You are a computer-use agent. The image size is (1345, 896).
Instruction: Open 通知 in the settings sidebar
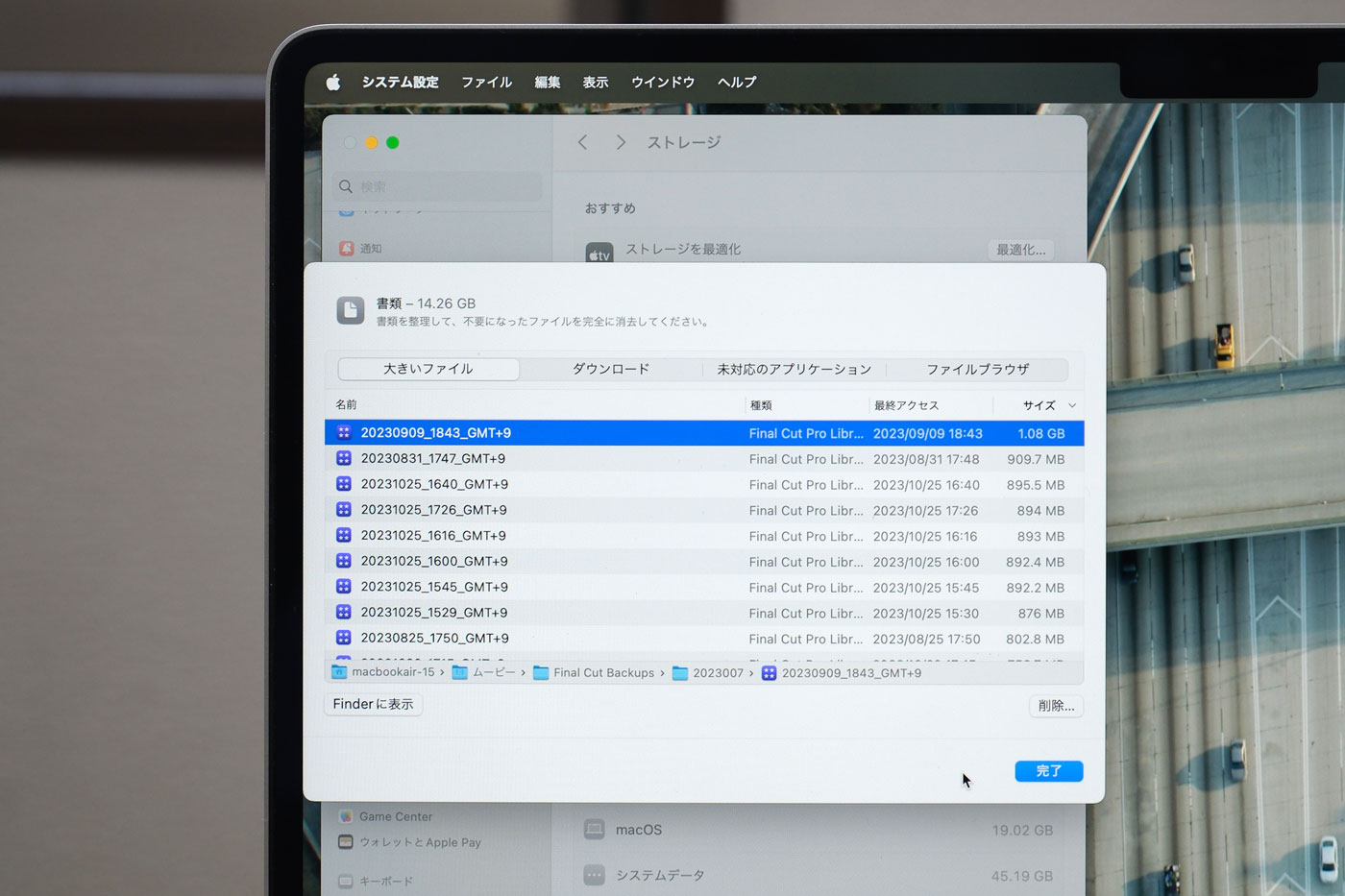(359, 249)
